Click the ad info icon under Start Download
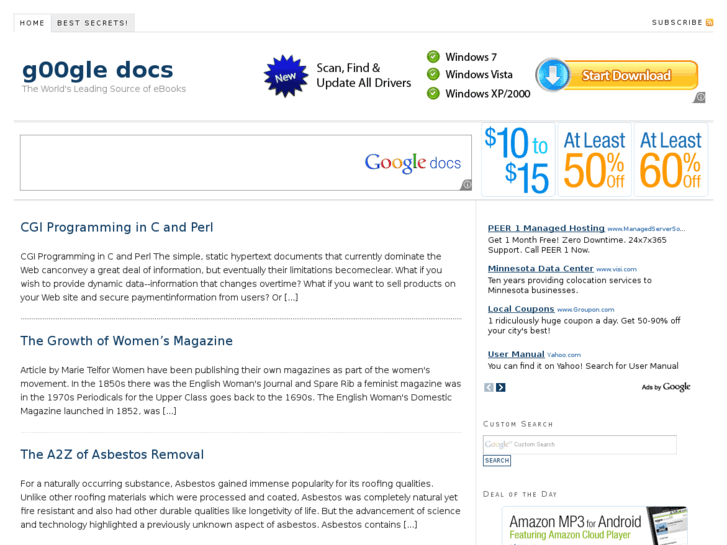The width and height of the screenshot is (727, 545). point(700,97)
